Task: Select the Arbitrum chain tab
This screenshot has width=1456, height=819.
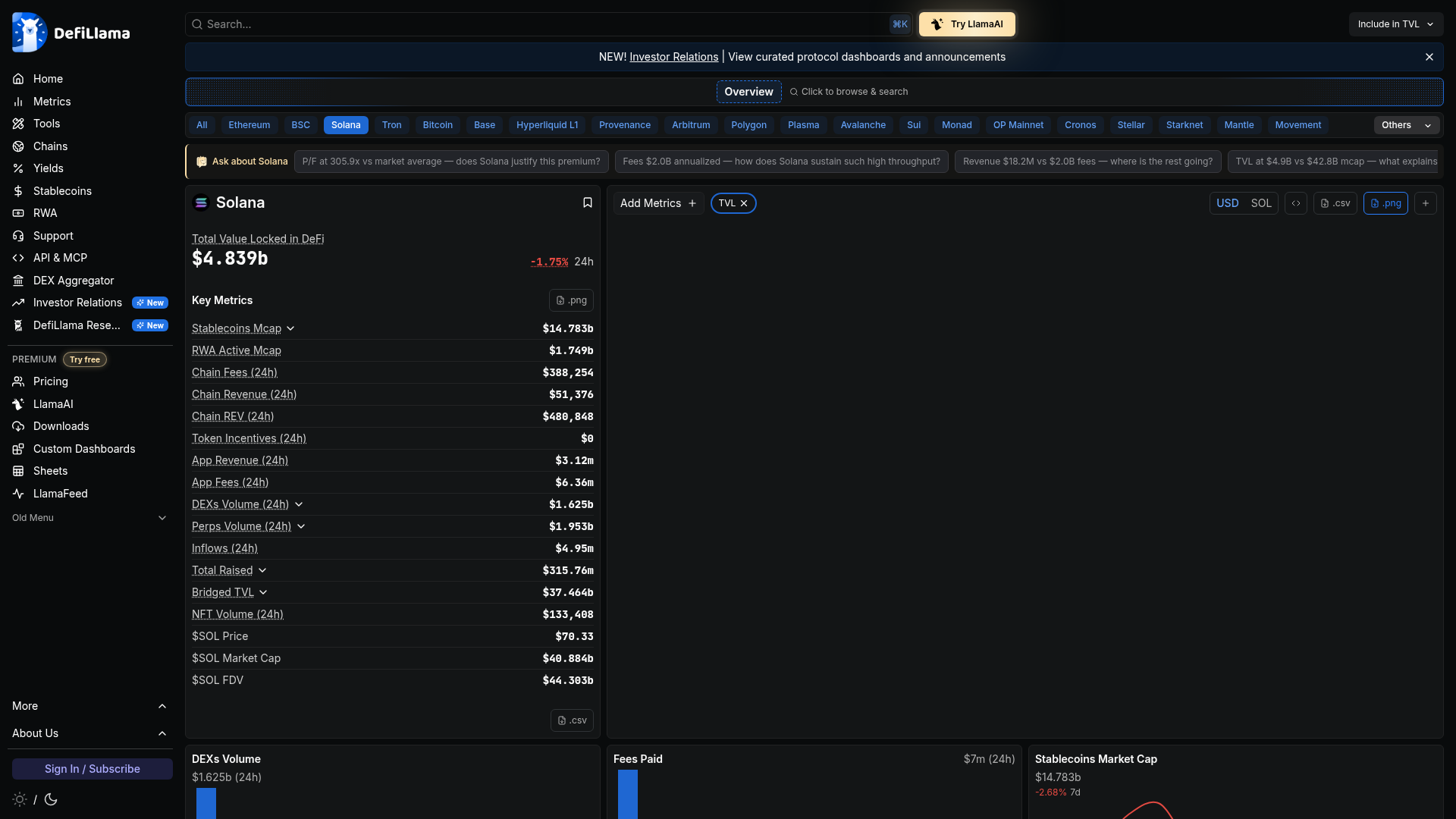Action: click(691, 125)
